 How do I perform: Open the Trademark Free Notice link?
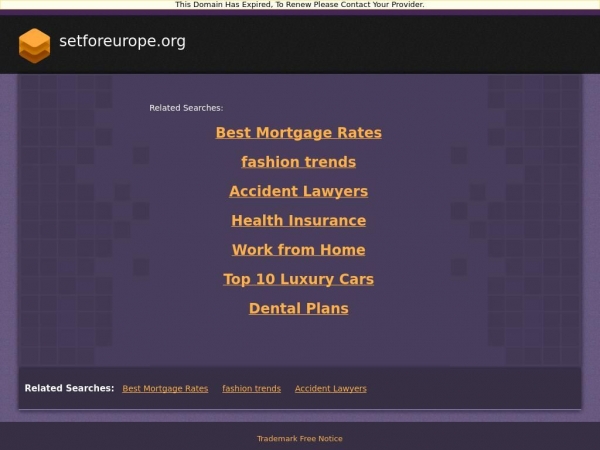(300, 439)
